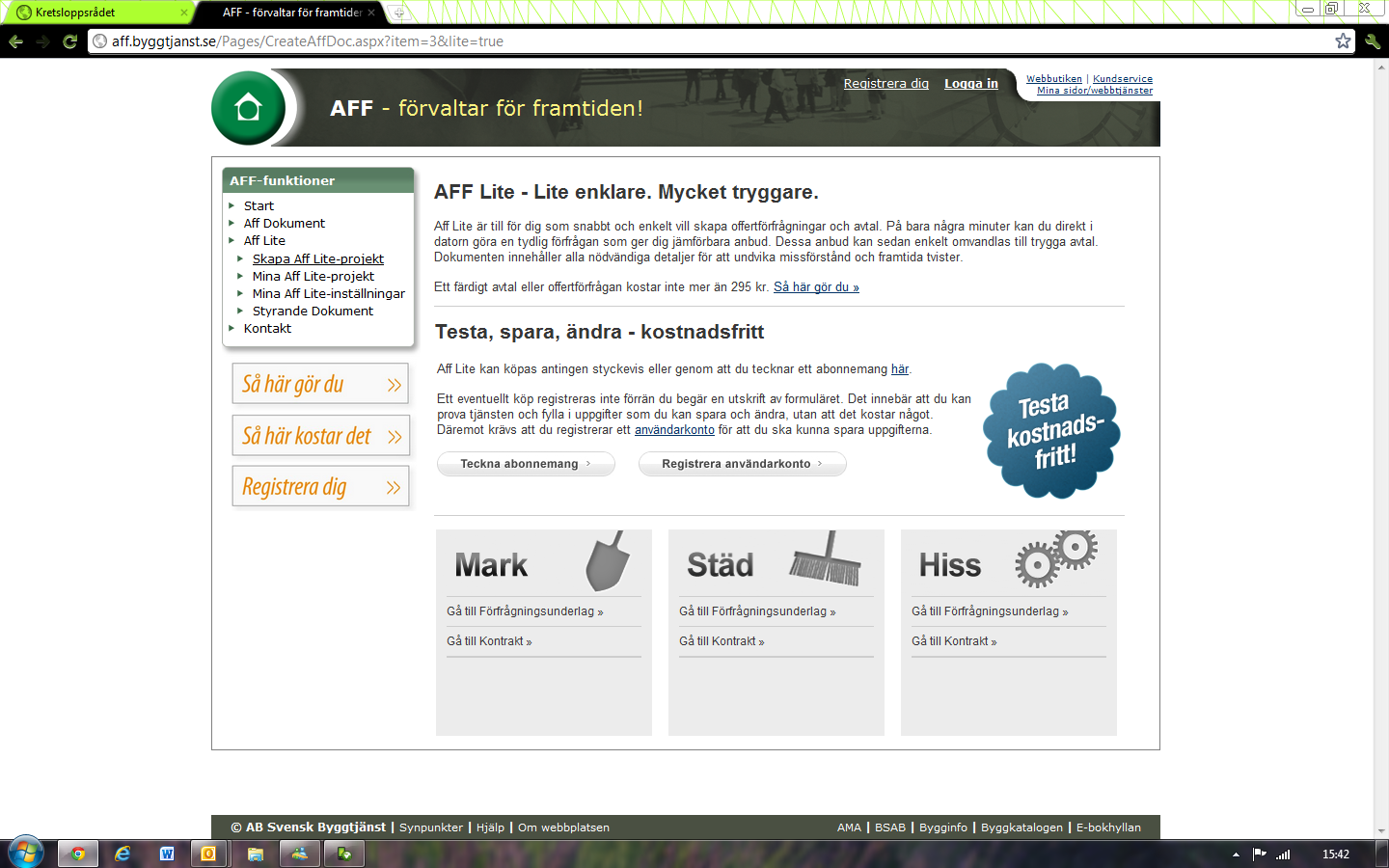Open the BSAB footer link
The width and height of the screenshot is (1389, 868).
point(890,827)
